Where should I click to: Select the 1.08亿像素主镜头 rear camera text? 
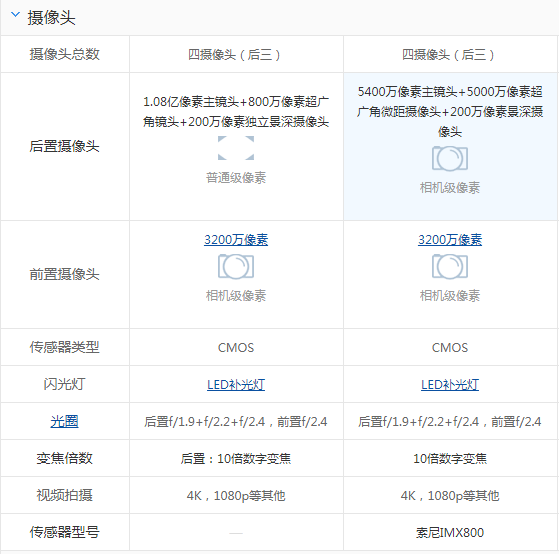point(236,112)
